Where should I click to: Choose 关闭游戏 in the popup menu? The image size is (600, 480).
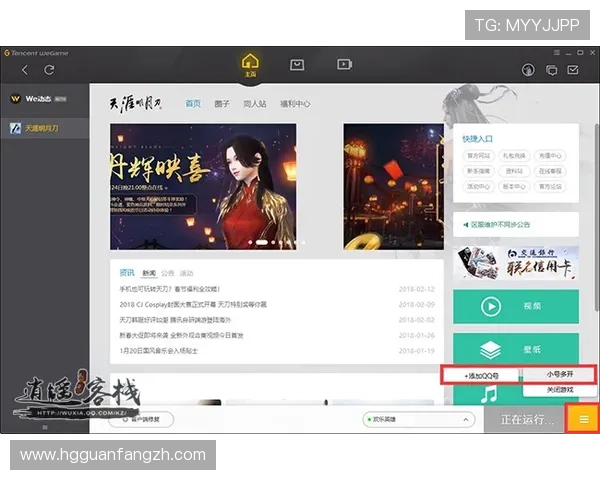pyautogui.click(x=559, y=390)
